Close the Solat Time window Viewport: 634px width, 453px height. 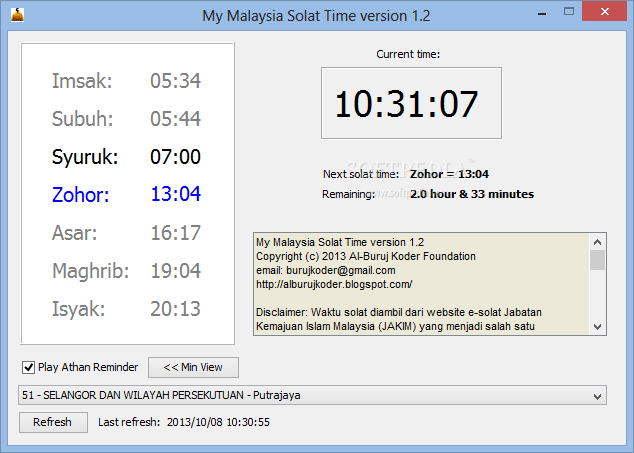604,12
